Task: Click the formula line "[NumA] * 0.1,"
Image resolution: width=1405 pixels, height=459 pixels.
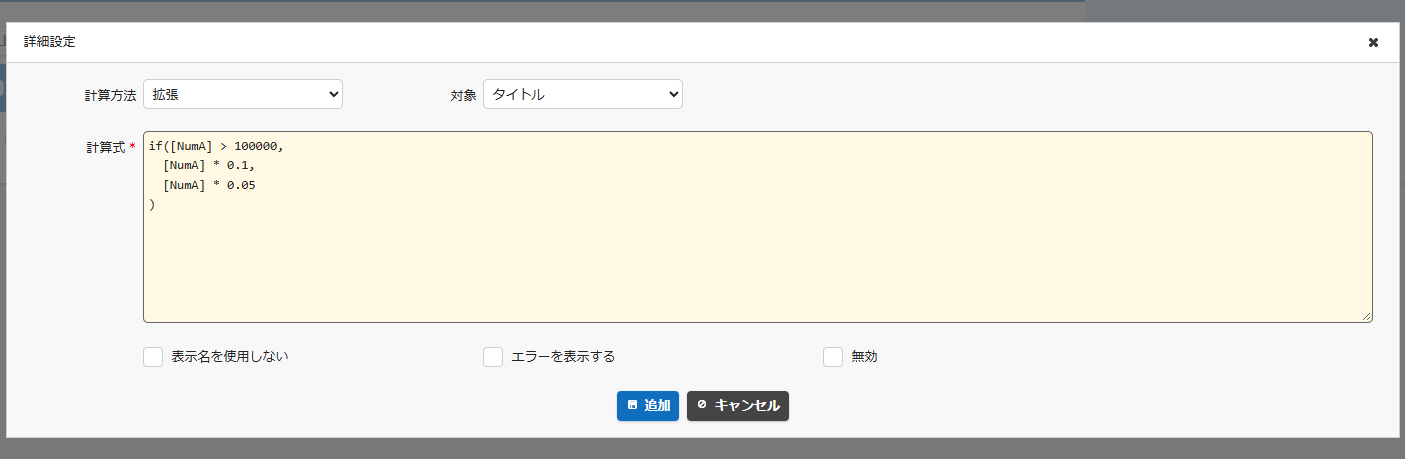Action: (x=209, y=165)
